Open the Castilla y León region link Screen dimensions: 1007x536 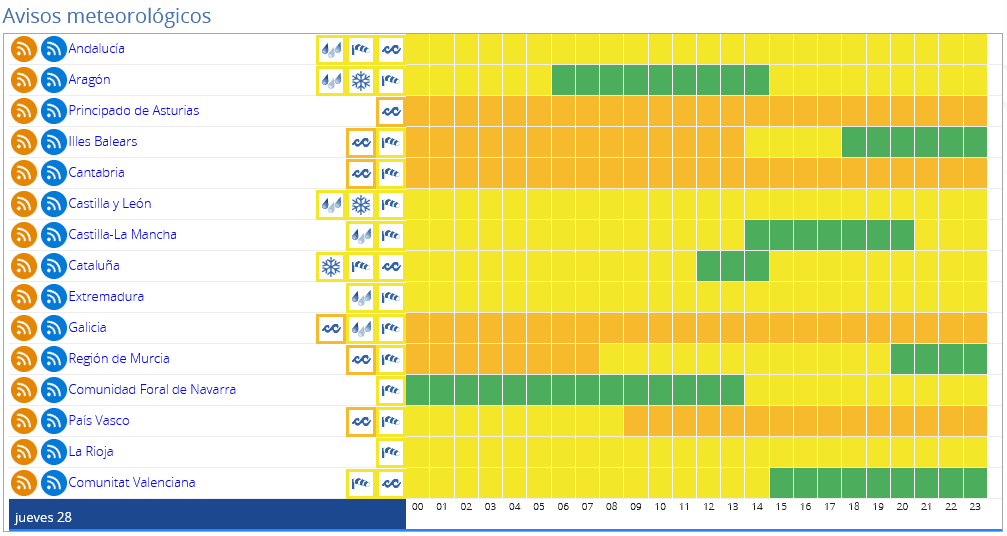(x=110, y=204)
